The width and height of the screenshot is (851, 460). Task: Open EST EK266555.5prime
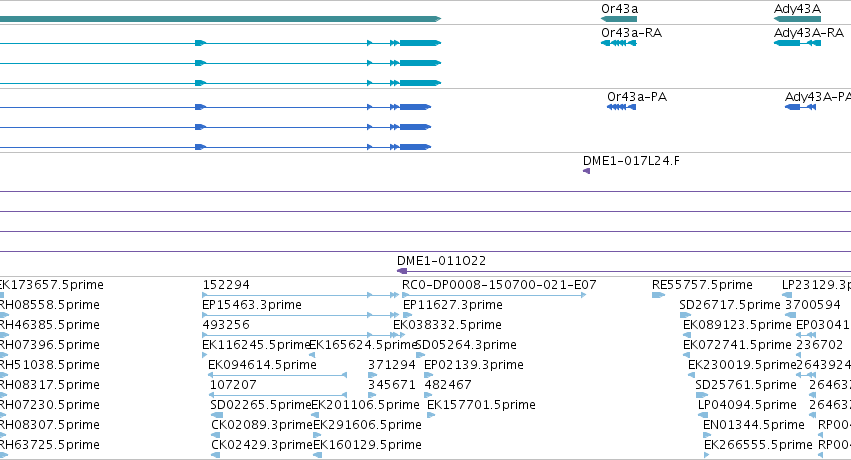pyautogui.click(x=758, y=445)
